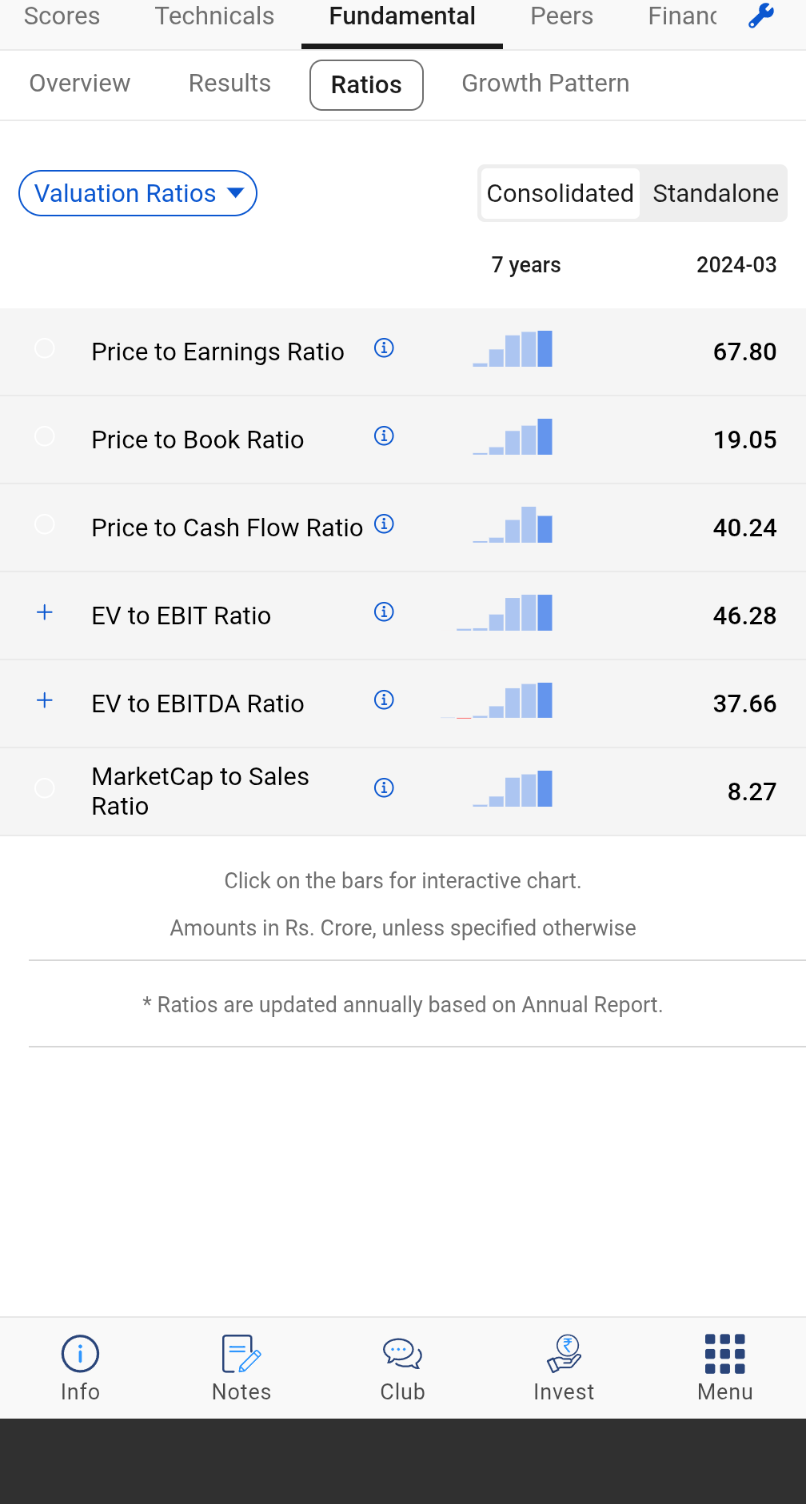This screenshot has height=1504, width=806.
Task: Open the Growth Pattern sub-tab
Action: [545, 83]
